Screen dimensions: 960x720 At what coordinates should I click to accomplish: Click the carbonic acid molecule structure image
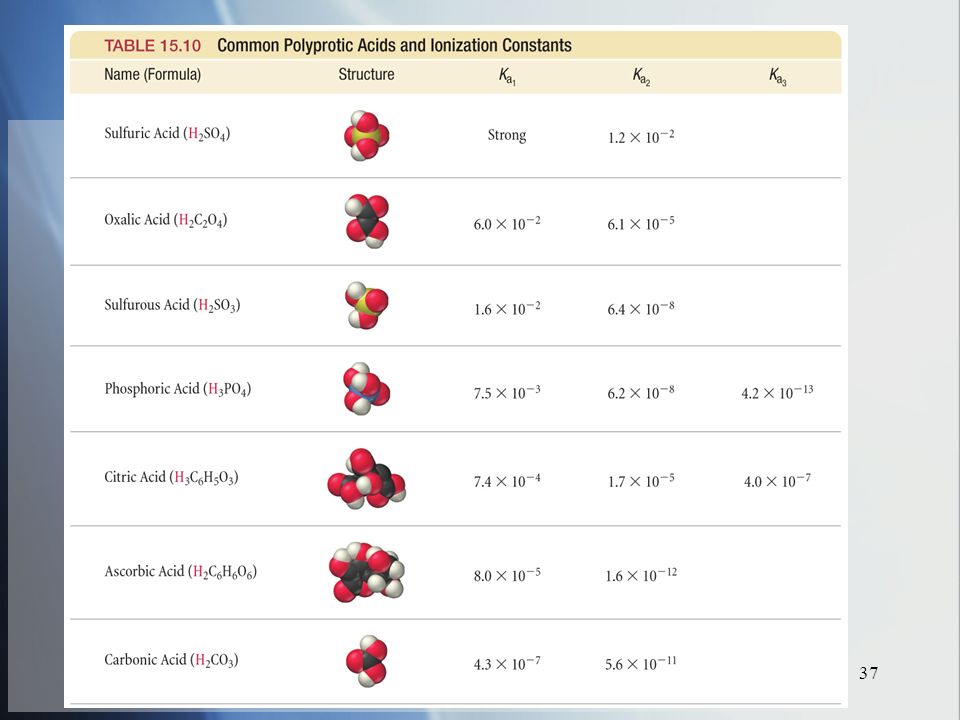click(x=366, y=661)
